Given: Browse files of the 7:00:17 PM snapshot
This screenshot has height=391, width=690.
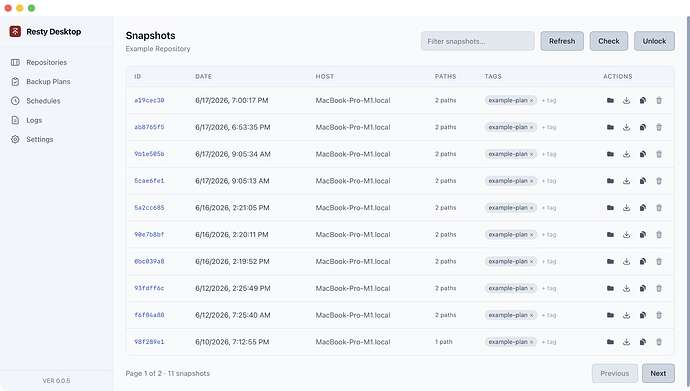Looking at the screenshot, I should pyautogui.click(x=610, y=100).
